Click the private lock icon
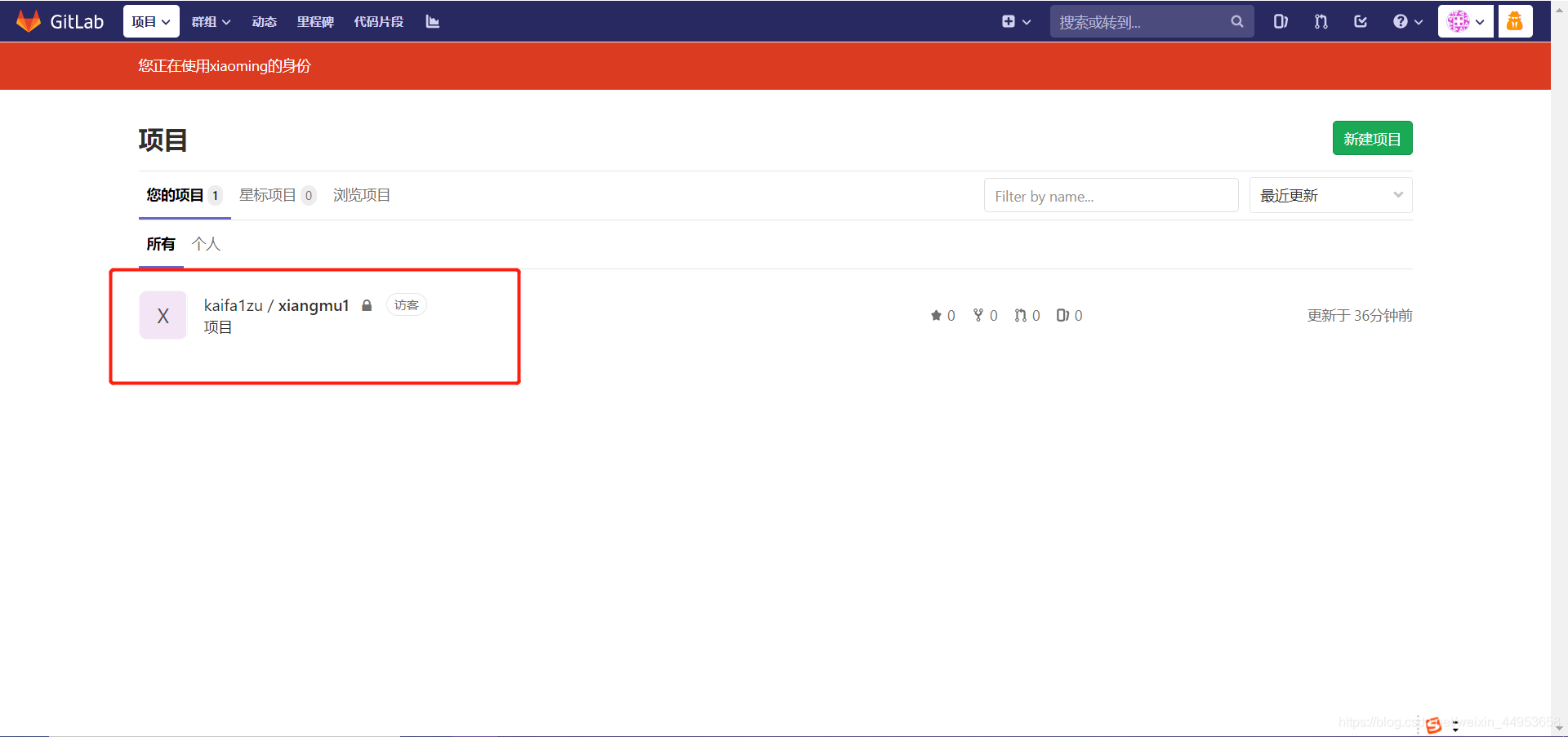This screenshot has width=1568, height=737. click(x=367, y=305)
